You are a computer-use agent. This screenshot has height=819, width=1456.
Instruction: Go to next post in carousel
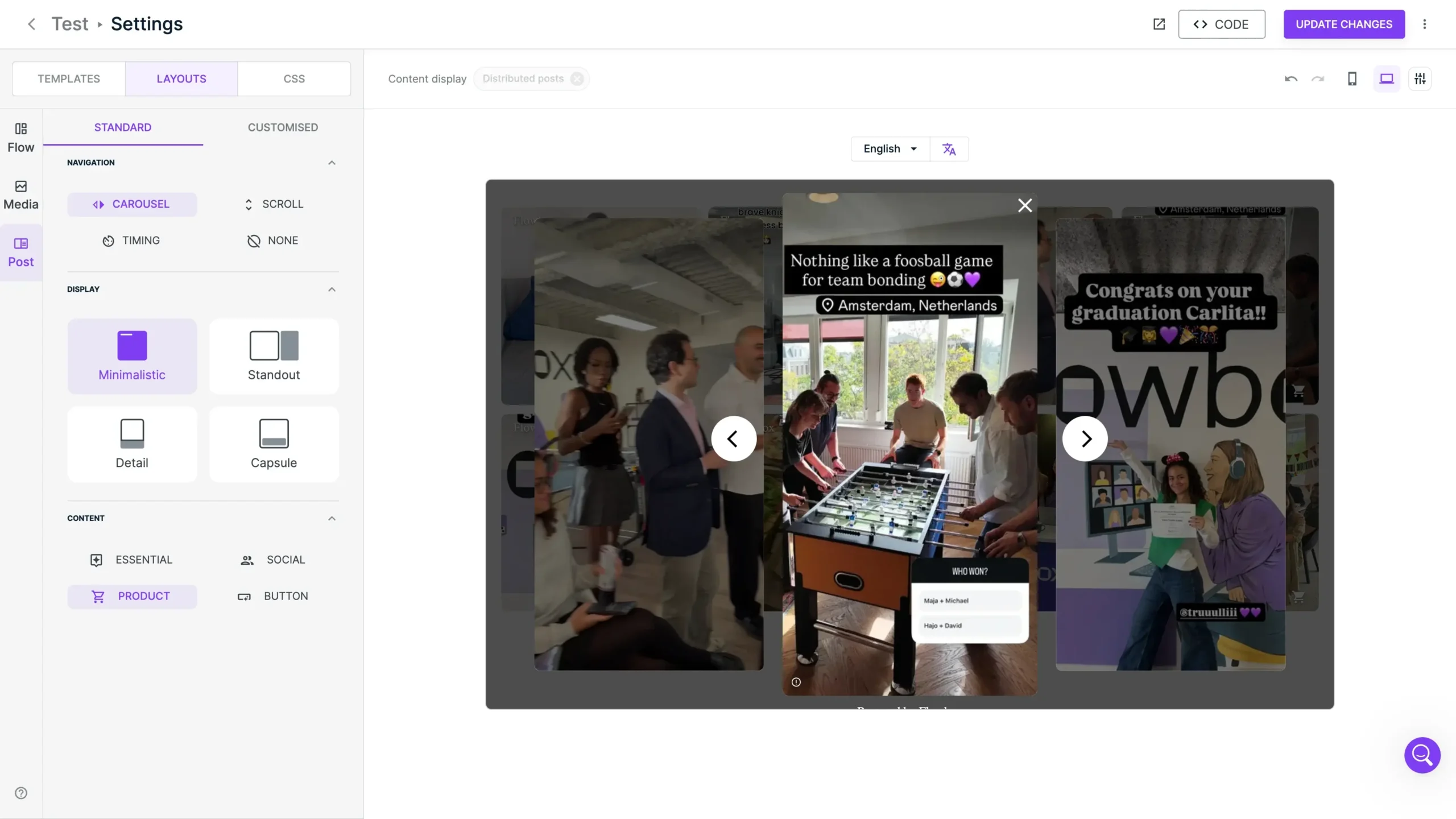(x=1085, y=439)
